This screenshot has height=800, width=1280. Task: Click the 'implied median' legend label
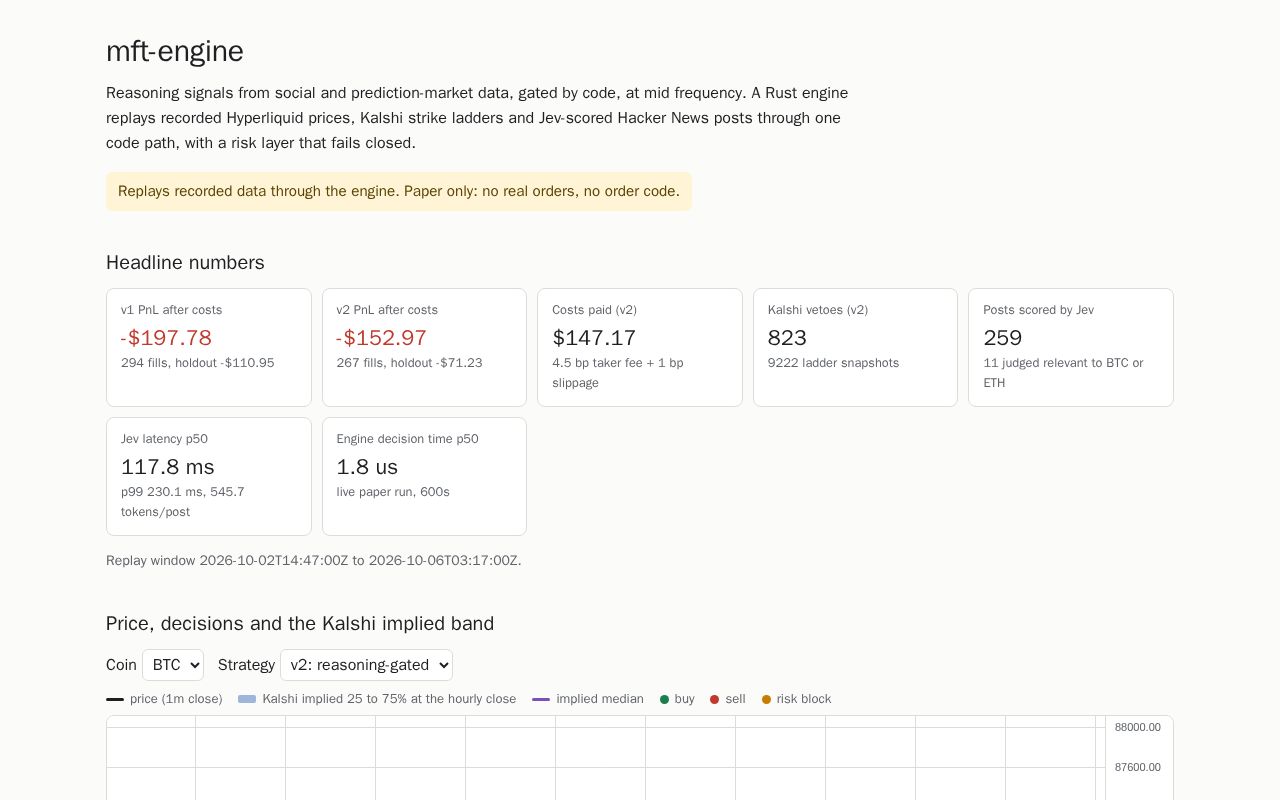tap(600, 699)
